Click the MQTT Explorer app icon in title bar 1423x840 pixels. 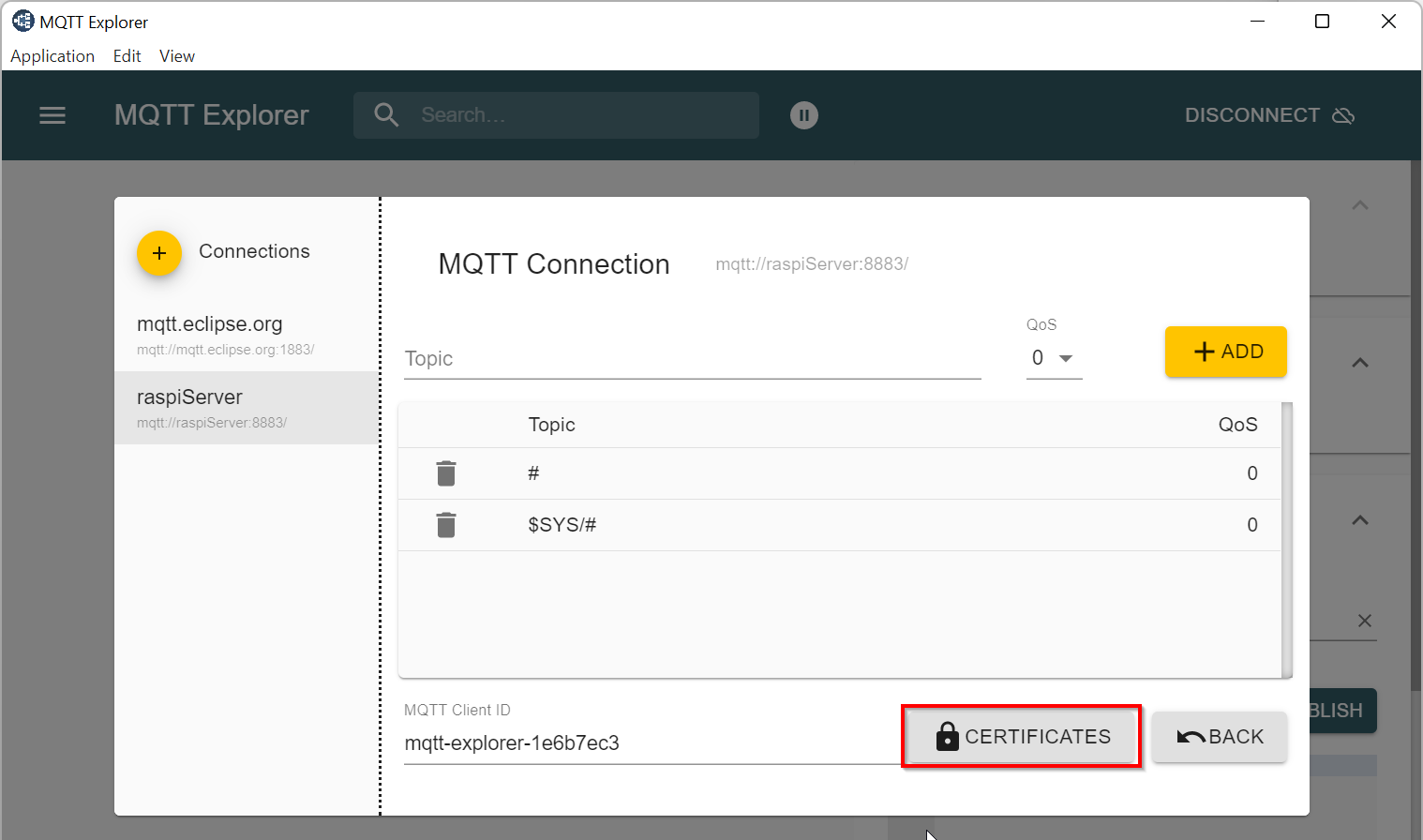click(22, 21)
